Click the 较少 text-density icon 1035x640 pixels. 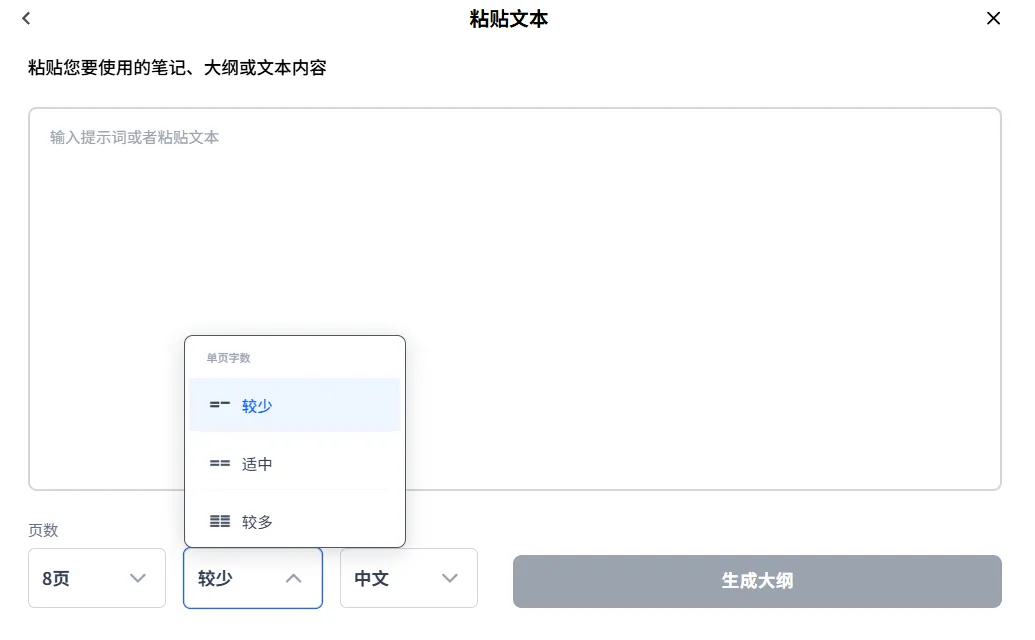[x=220, y=405]
